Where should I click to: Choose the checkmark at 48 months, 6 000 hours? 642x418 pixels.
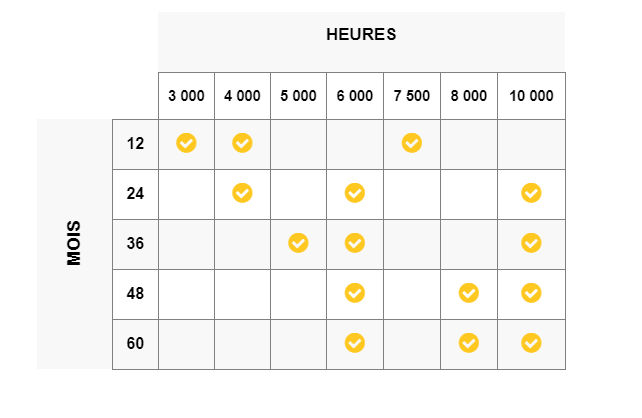[355, 293]
